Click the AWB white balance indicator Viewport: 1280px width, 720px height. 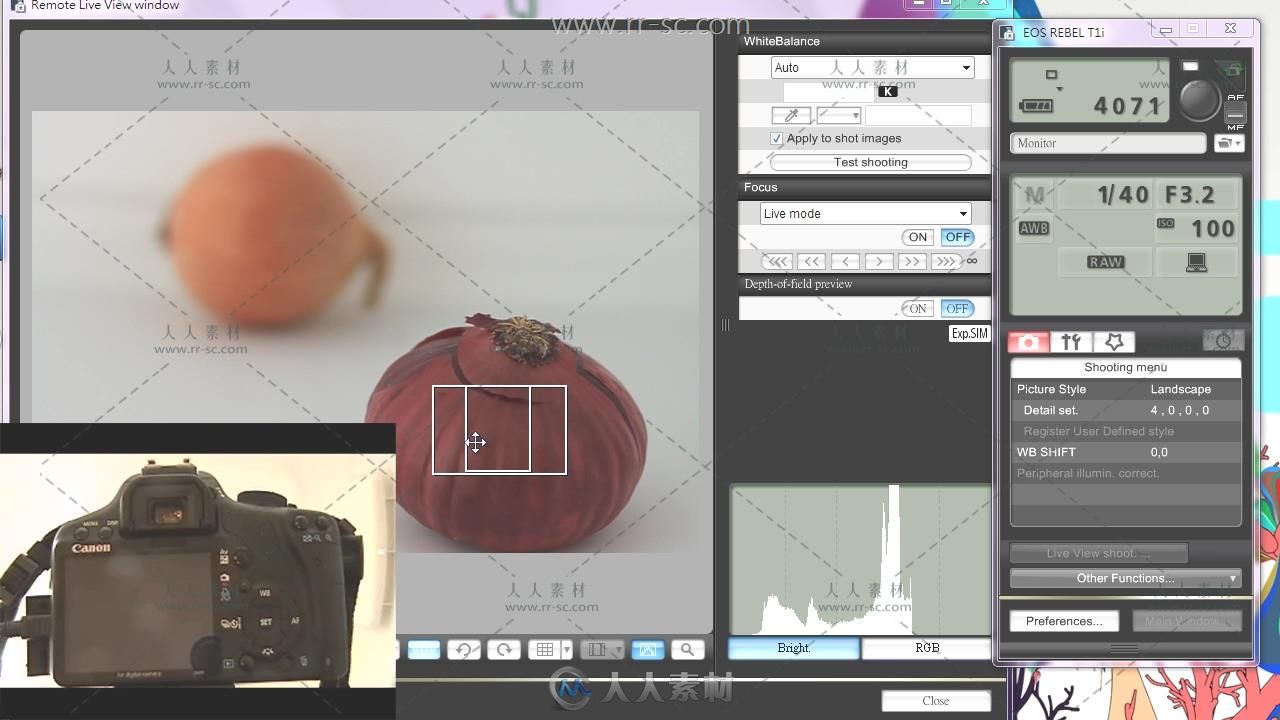click(x=1034, y=228)
